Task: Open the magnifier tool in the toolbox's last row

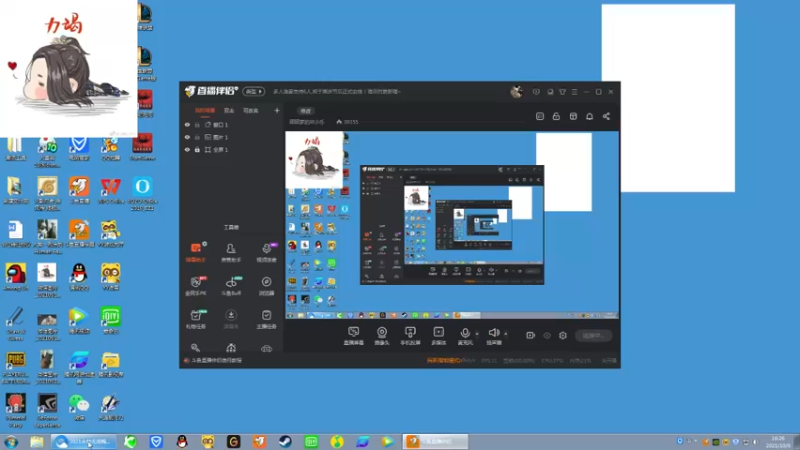Action: [x=195, y=348]
